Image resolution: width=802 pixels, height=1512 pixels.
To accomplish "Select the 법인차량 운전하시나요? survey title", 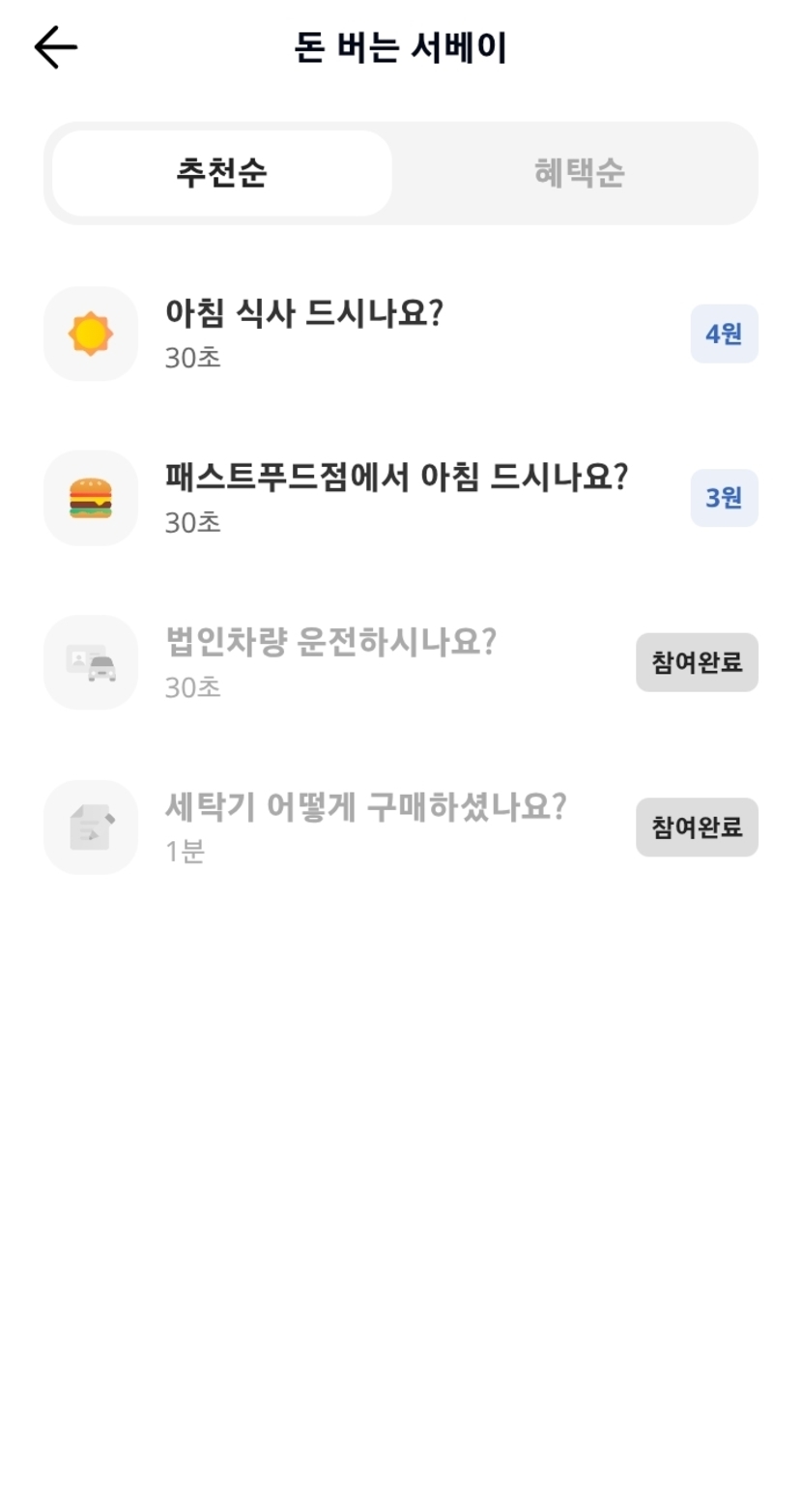I will pos(330,642).
